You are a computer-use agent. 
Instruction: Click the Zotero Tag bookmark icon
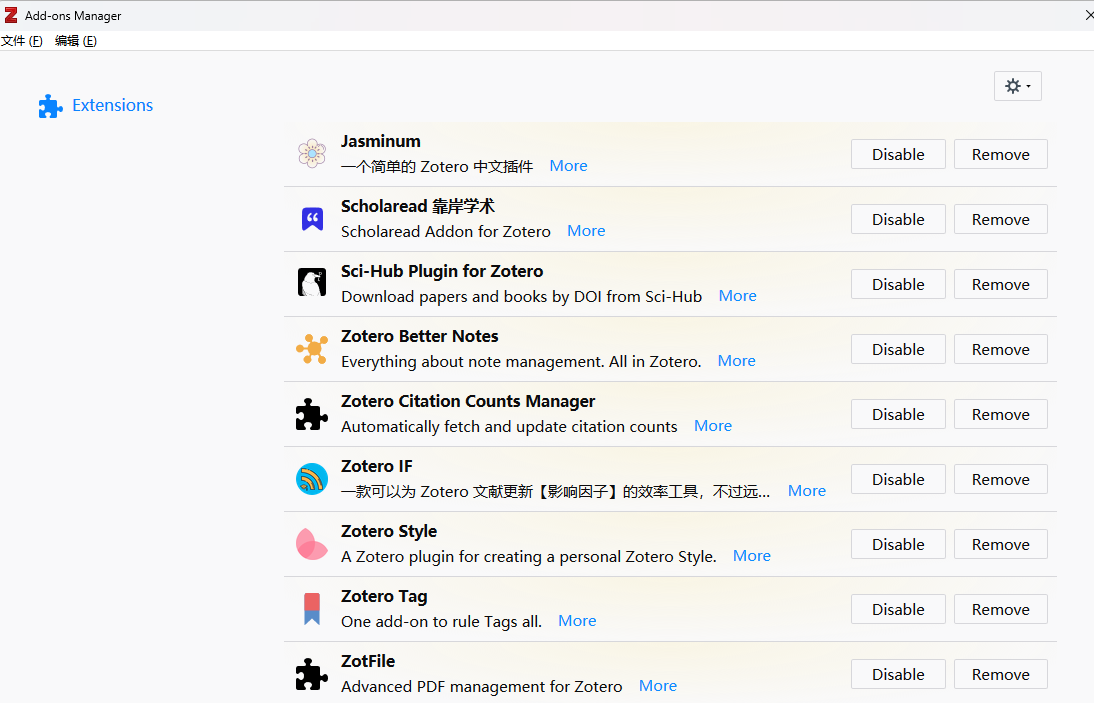[312, 609]
